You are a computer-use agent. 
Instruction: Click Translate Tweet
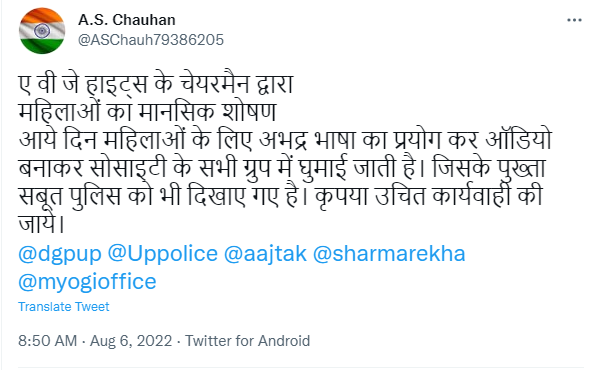(64, 306)
